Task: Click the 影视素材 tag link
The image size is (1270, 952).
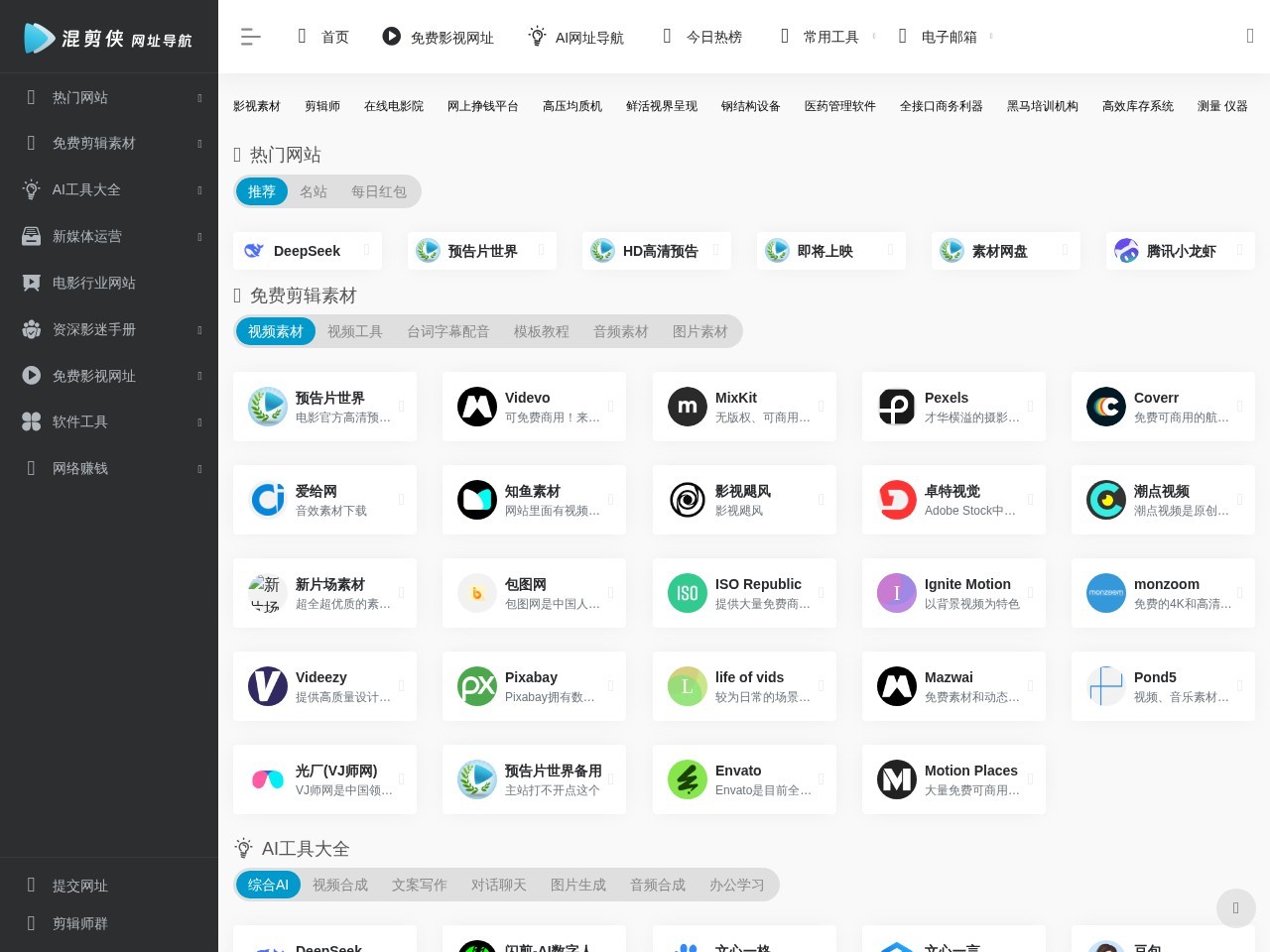Action: click(x=257, y=106)
